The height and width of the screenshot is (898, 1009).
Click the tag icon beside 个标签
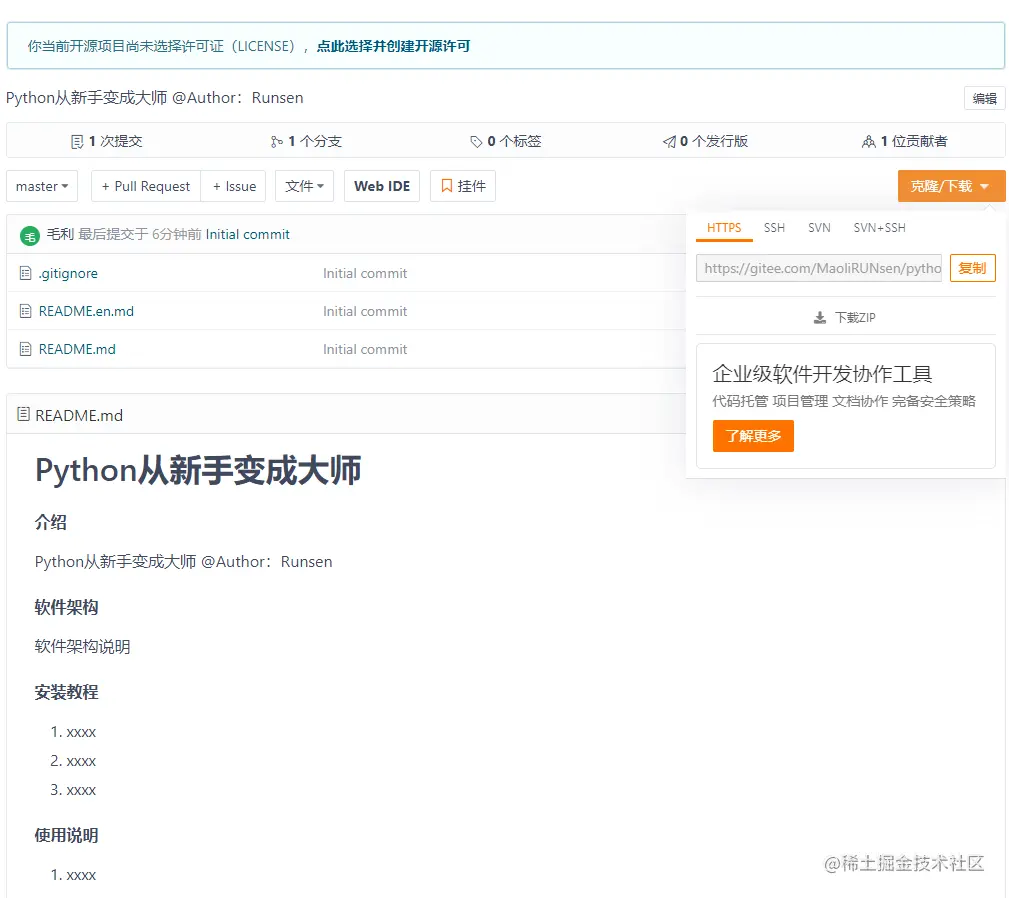pyautogui.click(x=476, y=142)
